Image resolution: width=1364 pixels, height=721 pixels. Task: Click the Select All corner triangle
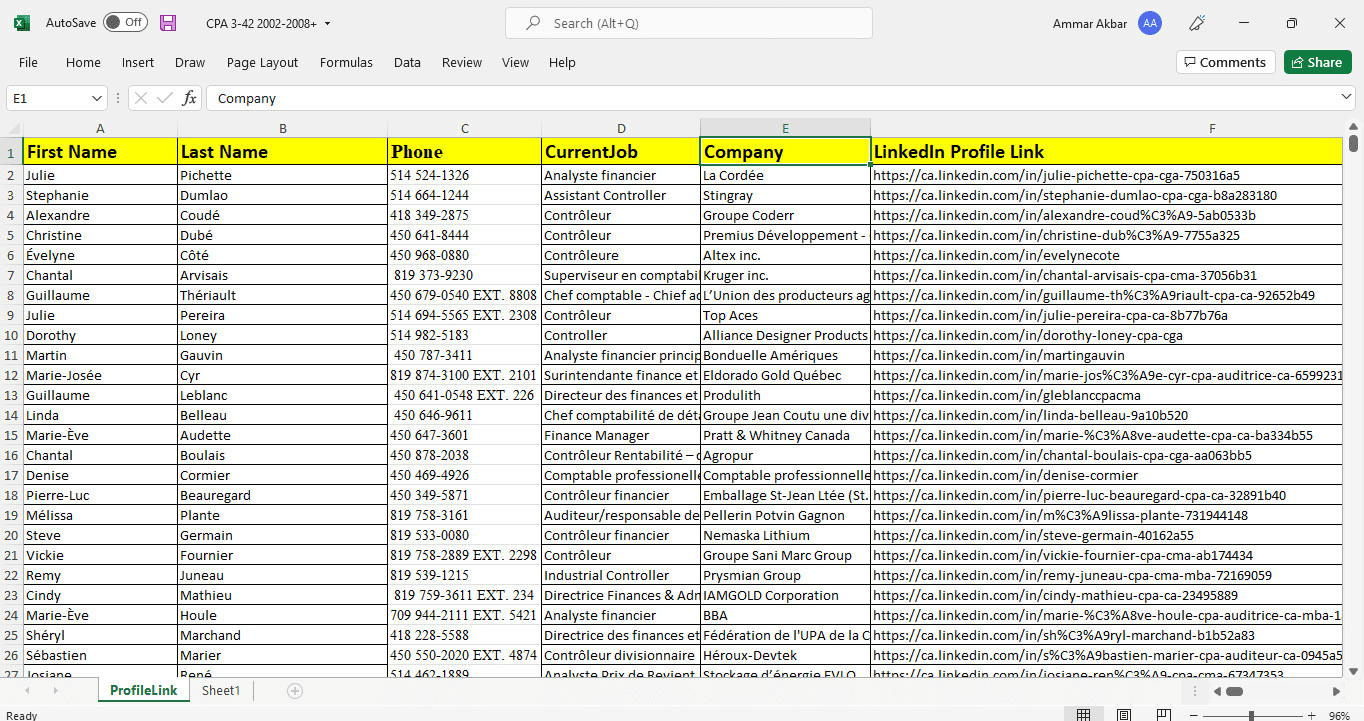coord(14,128)
